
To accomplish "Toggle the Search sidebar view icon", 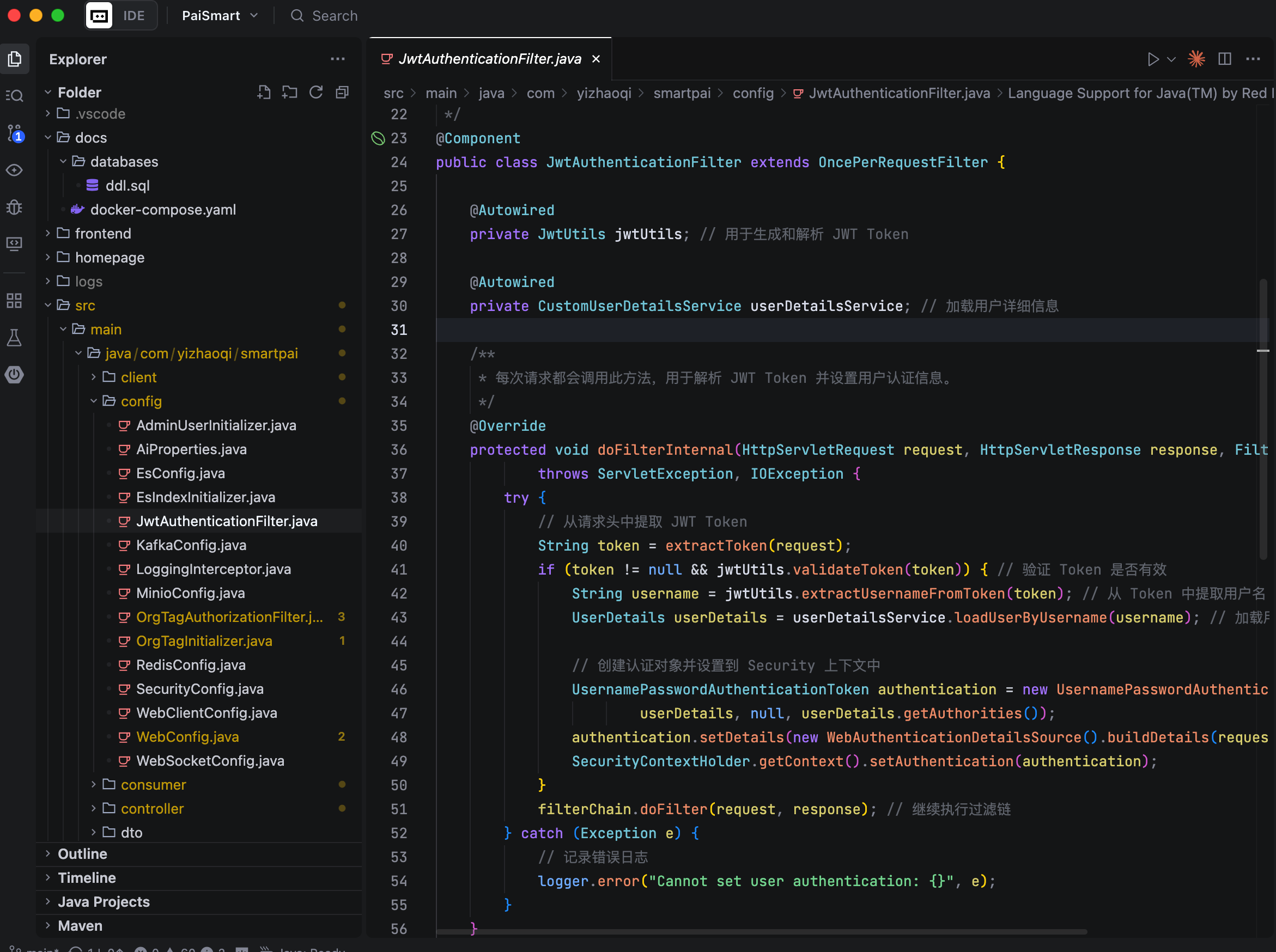I will pyautogui.click(x=14, y=96).
